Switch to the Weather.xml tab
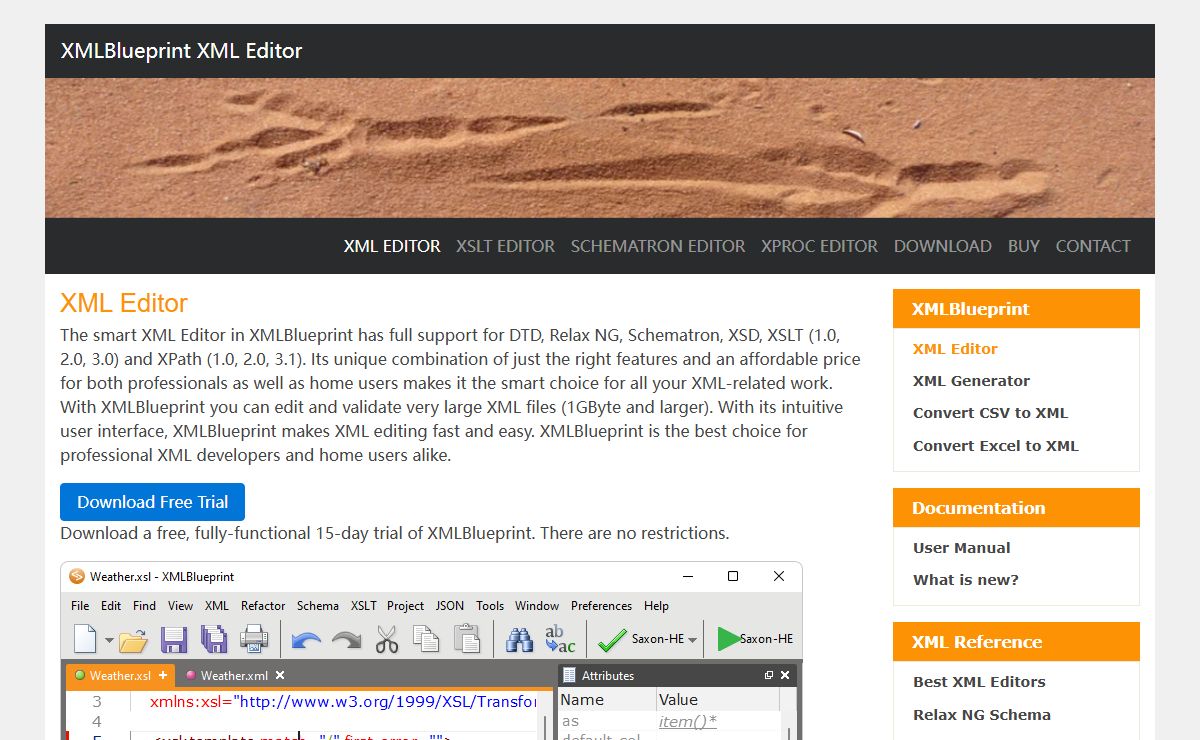Image resolution: width=1200 pixels, height=740 pixels. coord(236,675)
